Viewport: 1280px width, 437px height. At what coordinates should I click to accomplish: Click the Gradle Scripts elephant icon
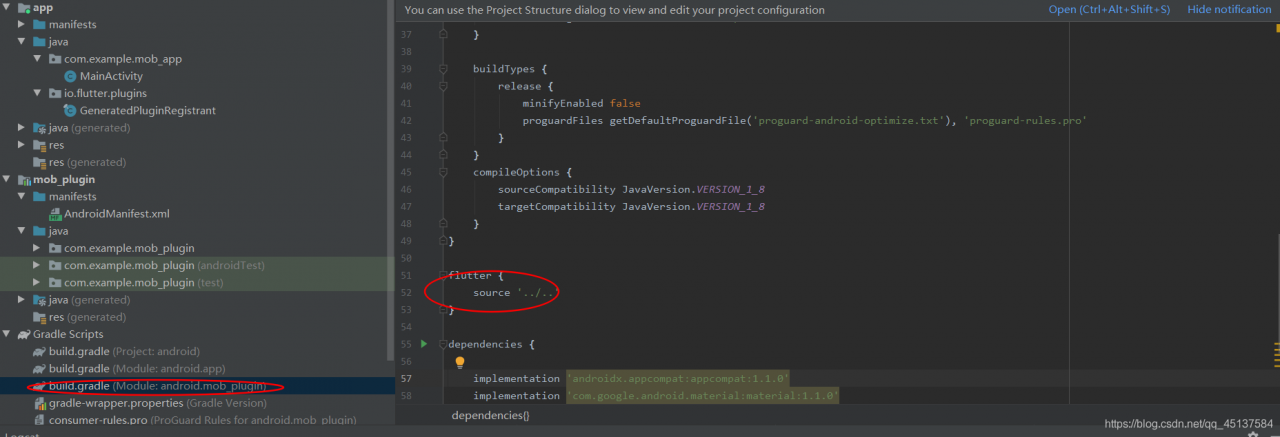[x=24, y=334]
